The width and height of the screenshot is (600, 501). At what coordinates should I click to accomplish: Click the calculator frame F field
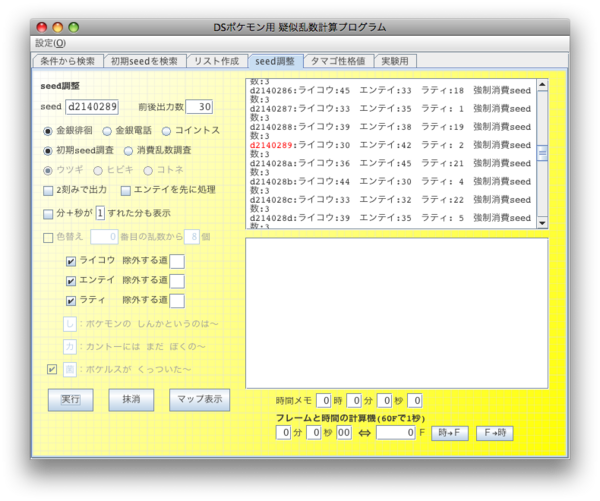point(396,433)
